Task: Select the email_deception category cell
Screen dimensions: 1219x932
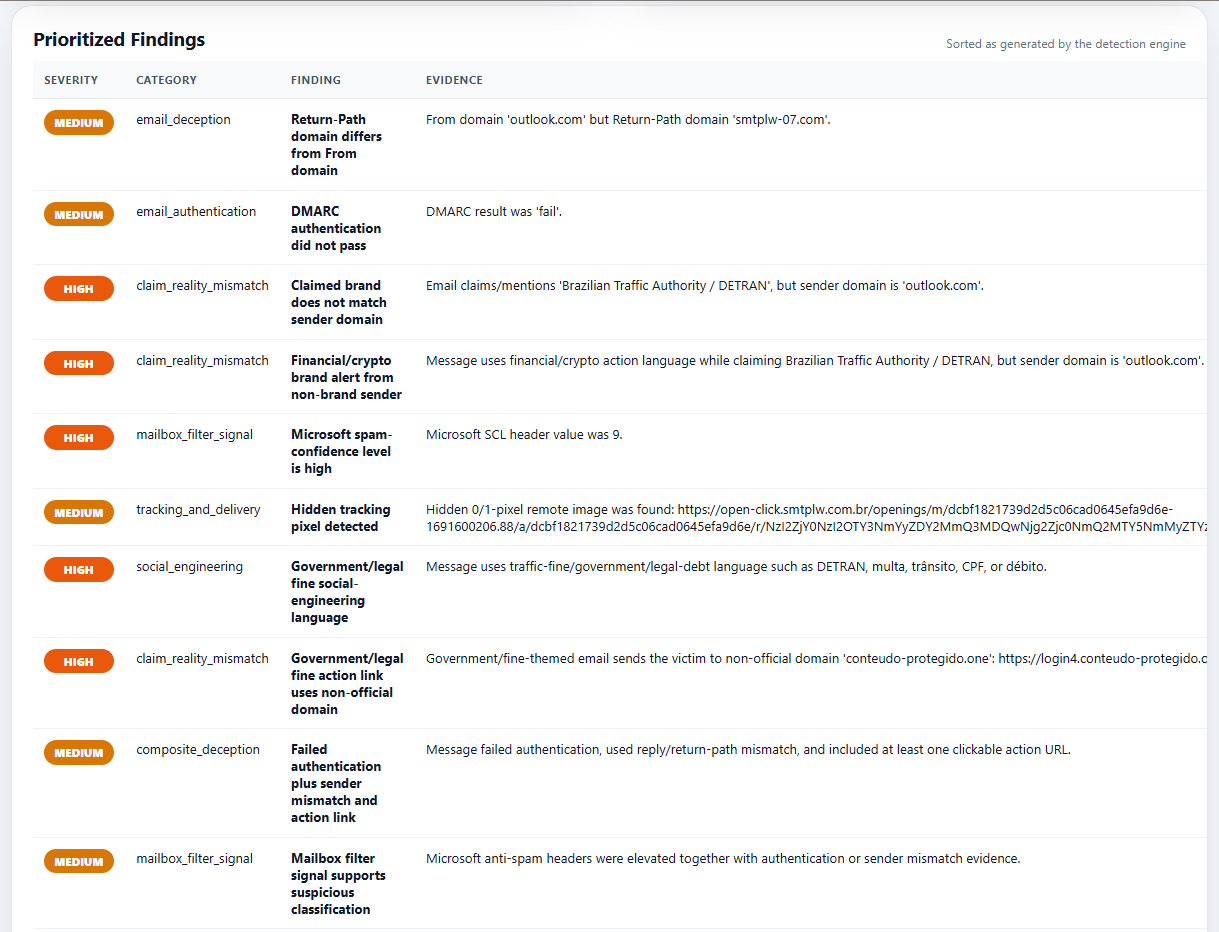Action: [183, 120]
